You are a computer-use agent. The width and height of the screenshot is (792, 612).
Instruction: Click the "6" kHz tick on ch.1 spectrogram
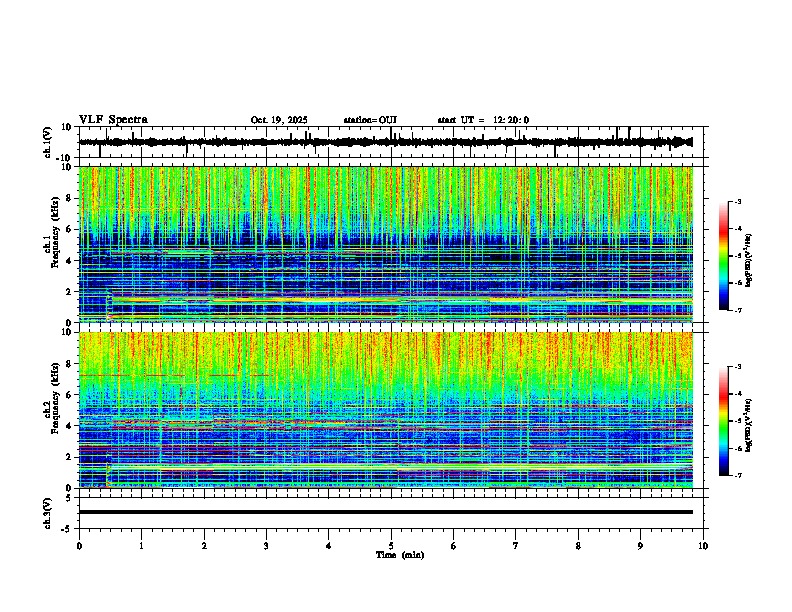(70, 229)
